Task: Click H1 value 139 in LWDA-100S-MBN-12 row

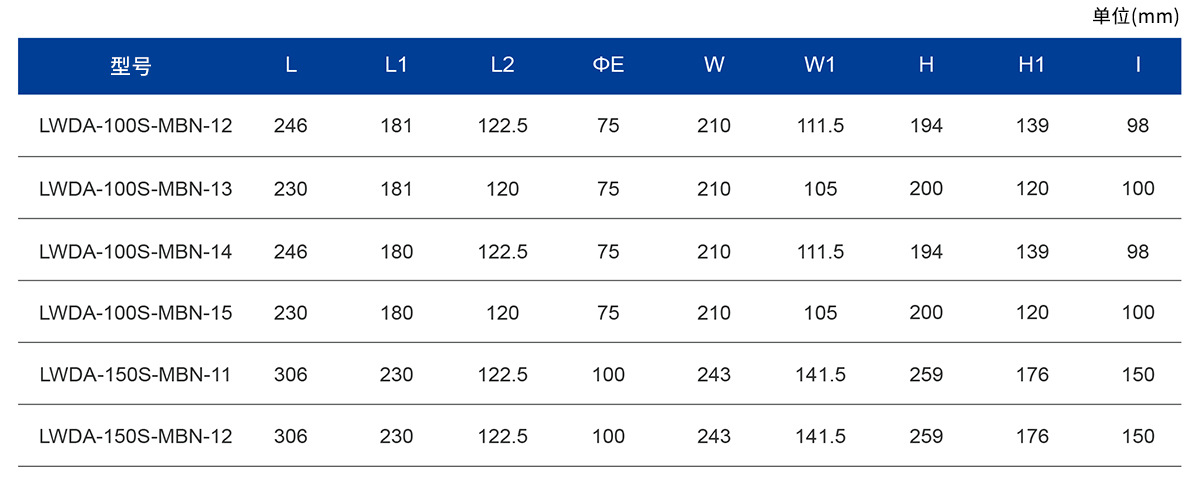Action: point(1032,126)
